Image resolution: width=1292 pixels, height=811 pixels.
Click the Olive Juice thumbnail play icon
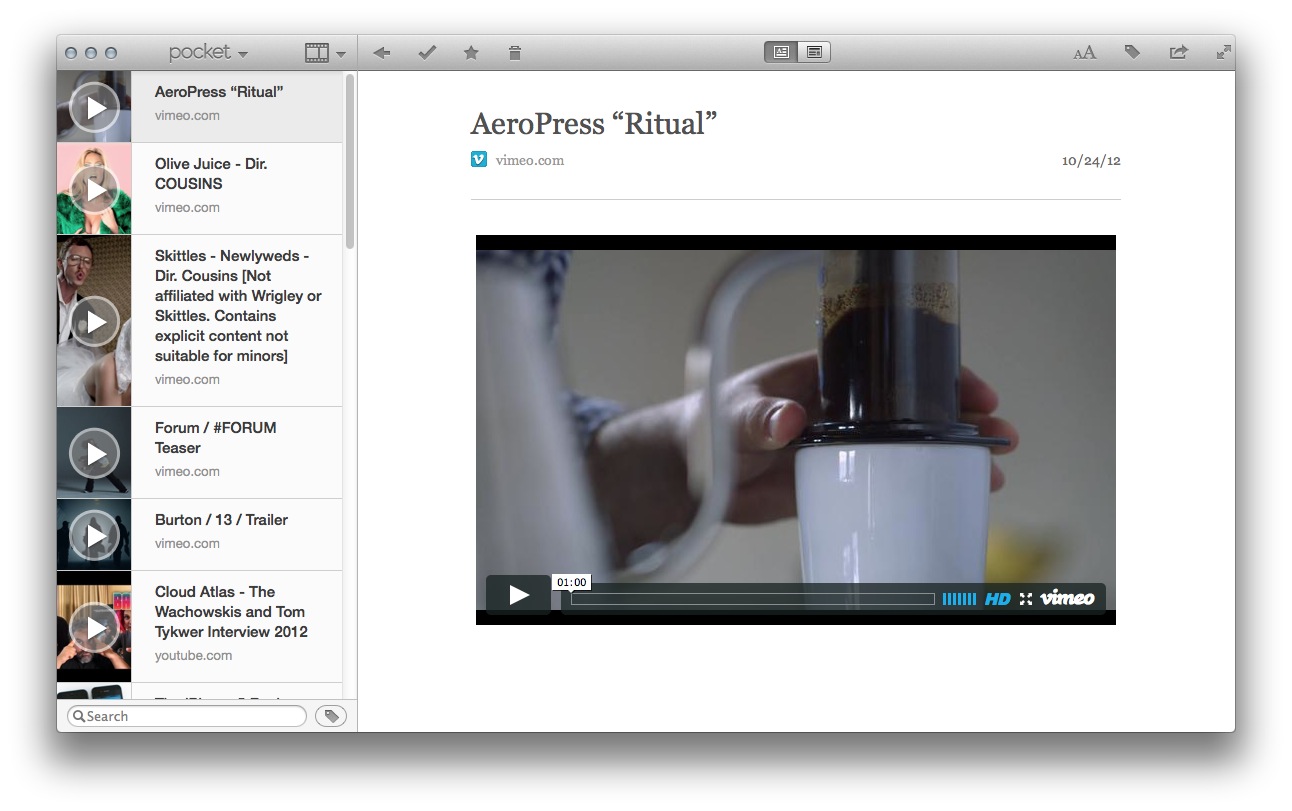(x=94, y=189)
